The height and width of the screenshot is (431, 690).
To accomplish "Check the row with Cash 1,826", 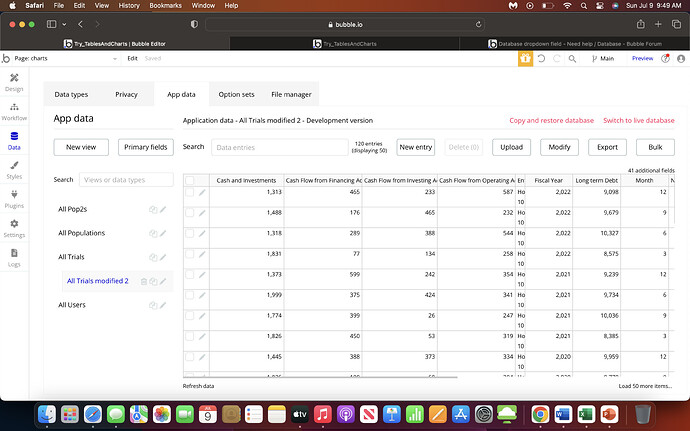I will (x=190, y=336).
